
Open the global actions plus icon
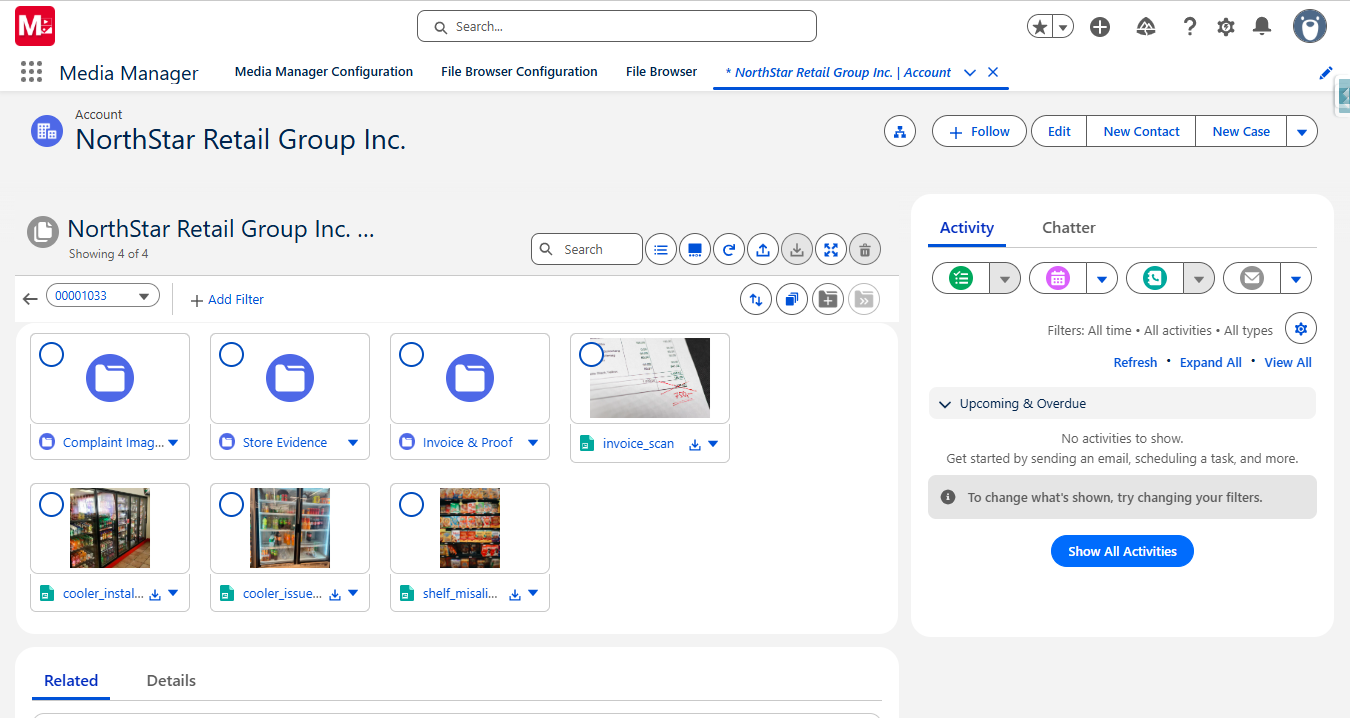(x=1100, y=27)
